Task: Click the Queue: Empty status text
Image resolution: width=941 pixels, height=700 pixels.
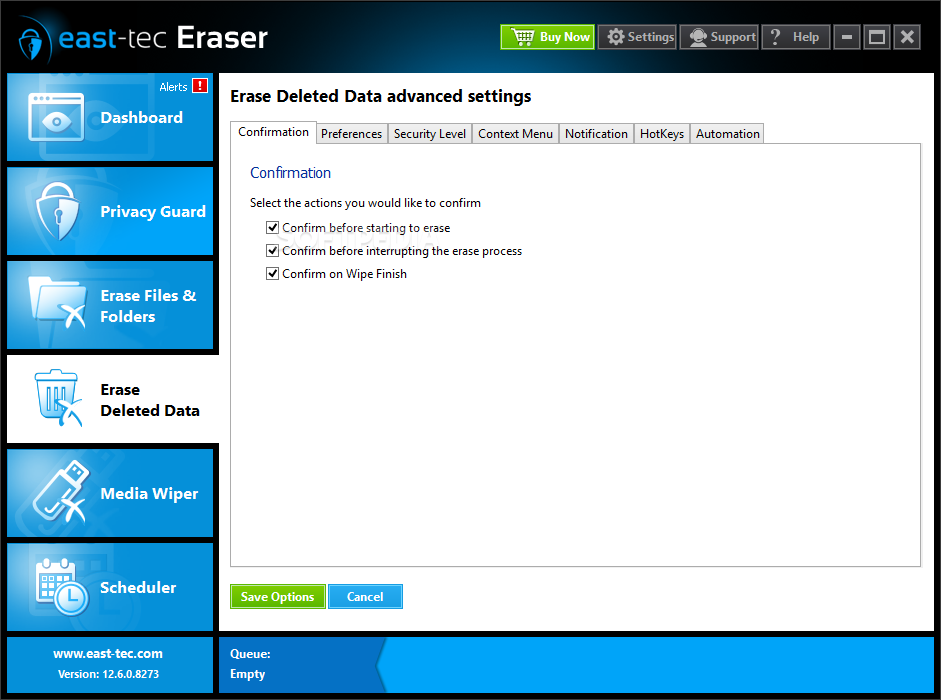Action: 250,663
